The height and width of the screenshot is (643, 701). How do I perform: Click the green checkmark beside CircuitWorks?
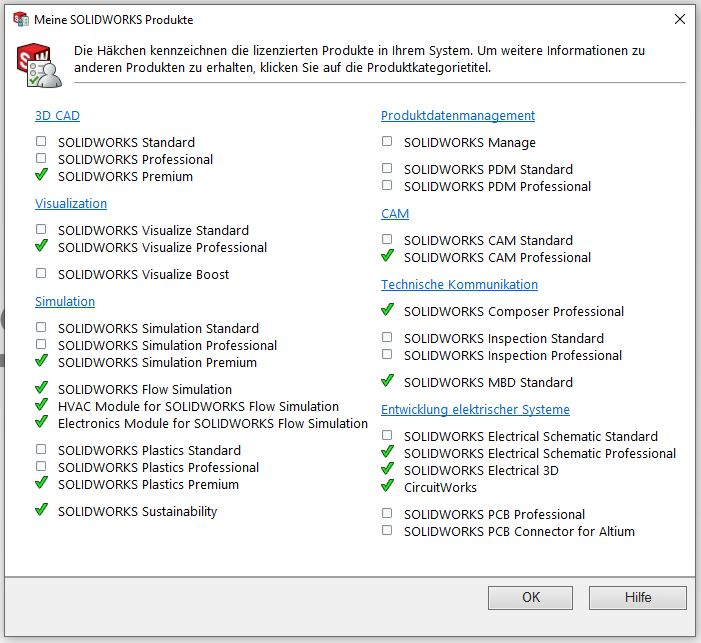coord(387,486)
